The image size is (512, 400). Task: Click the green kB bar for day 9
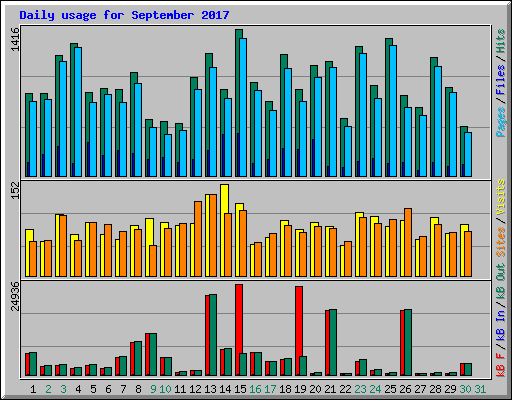(153, 355)
